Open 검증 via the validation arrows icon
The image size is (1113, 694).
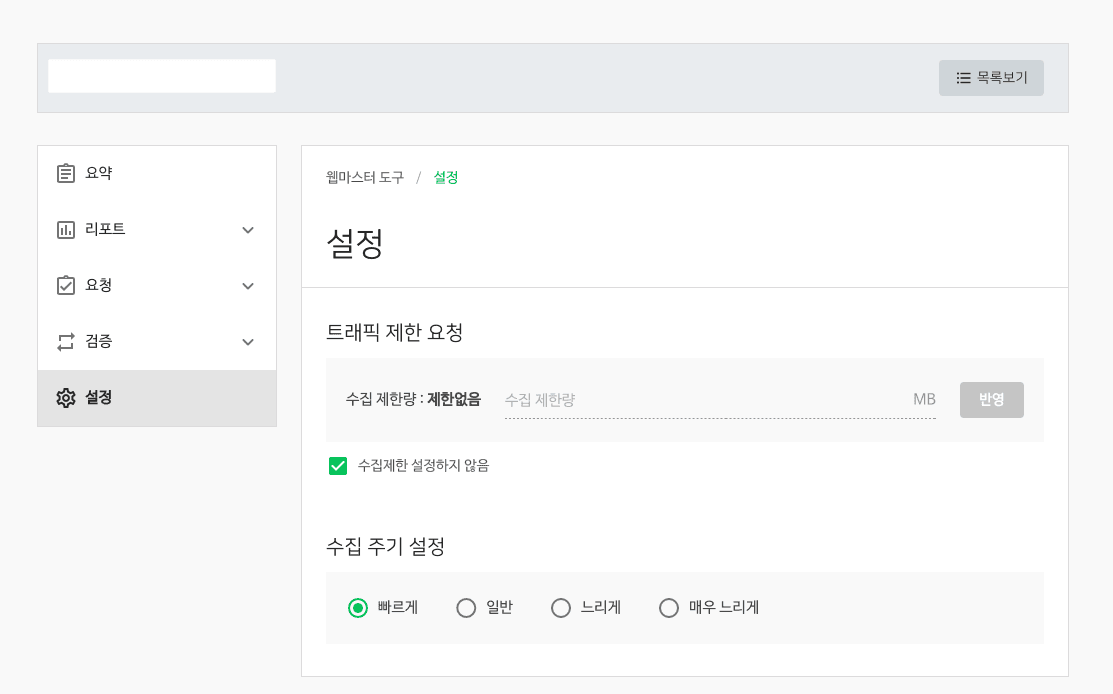66,341
